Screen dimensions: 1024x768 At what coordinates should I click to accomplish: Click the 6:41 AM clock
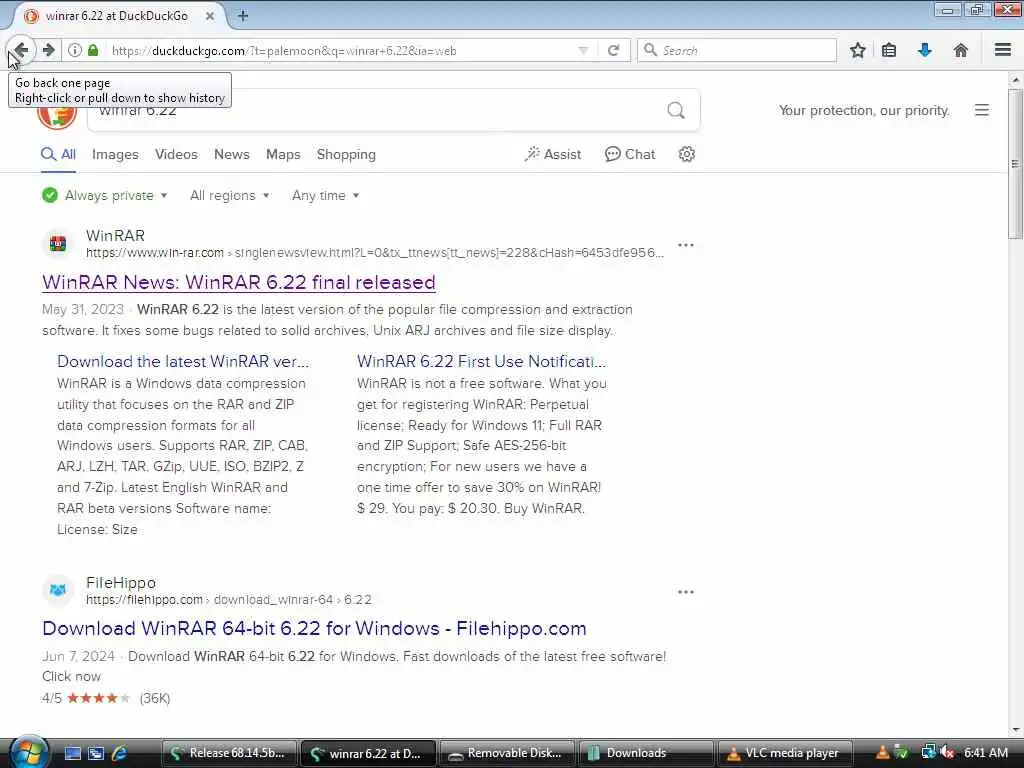coord(986,753)
